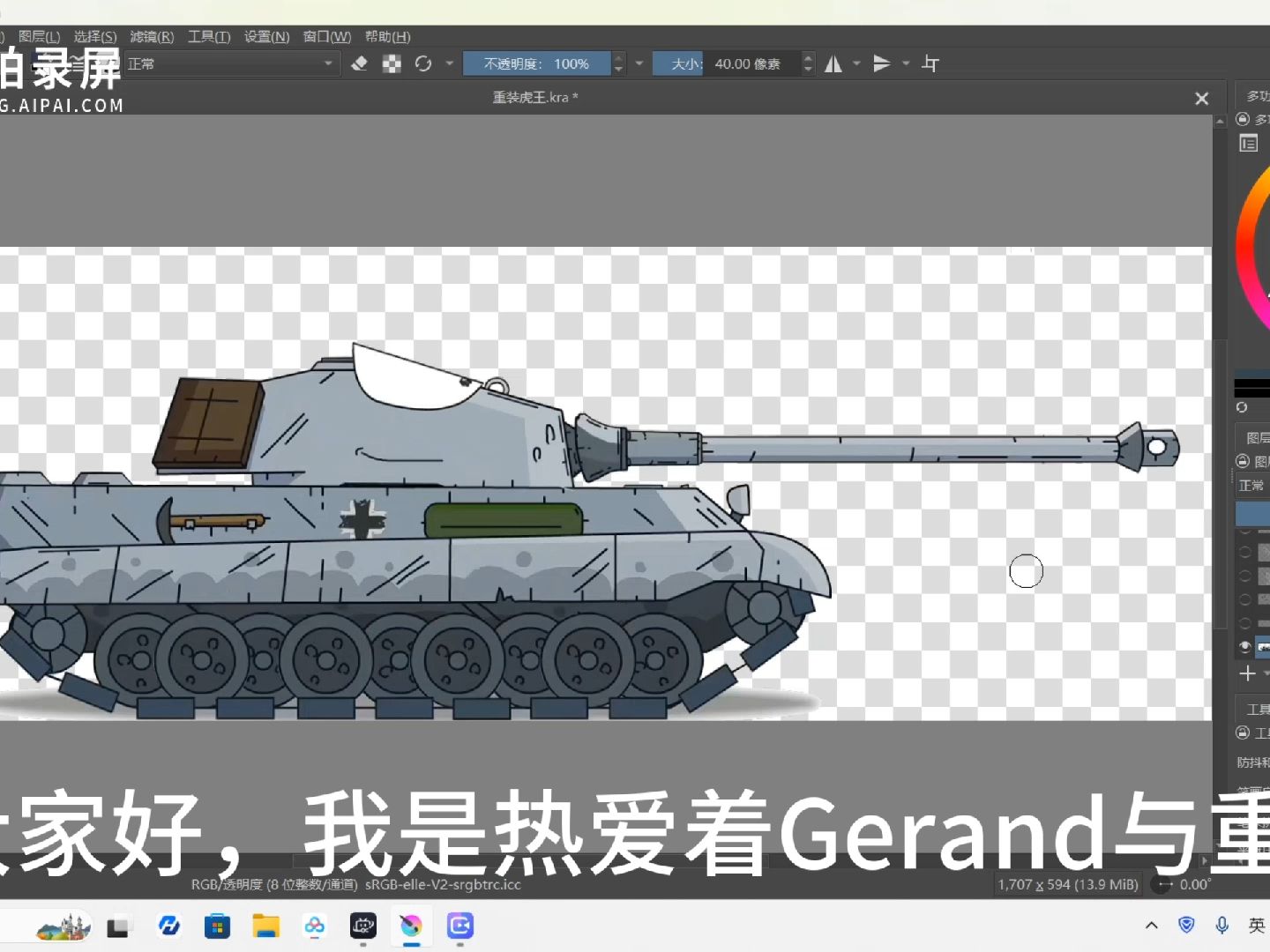Close the 重装虎王.kra document tab
The width and height of the screenshot is (1270, 952).
click(1201, 99)
